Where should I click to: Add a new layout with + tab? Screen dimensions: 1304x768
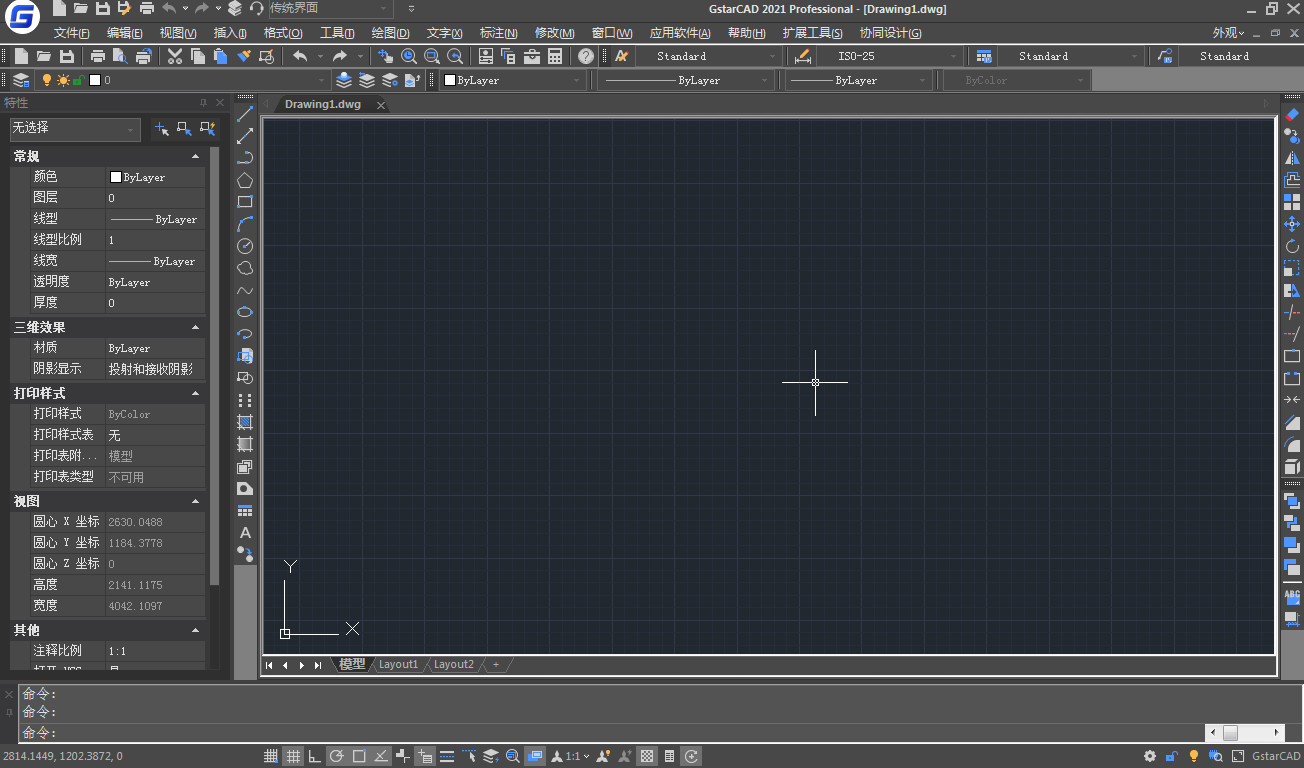click(495, 664)
